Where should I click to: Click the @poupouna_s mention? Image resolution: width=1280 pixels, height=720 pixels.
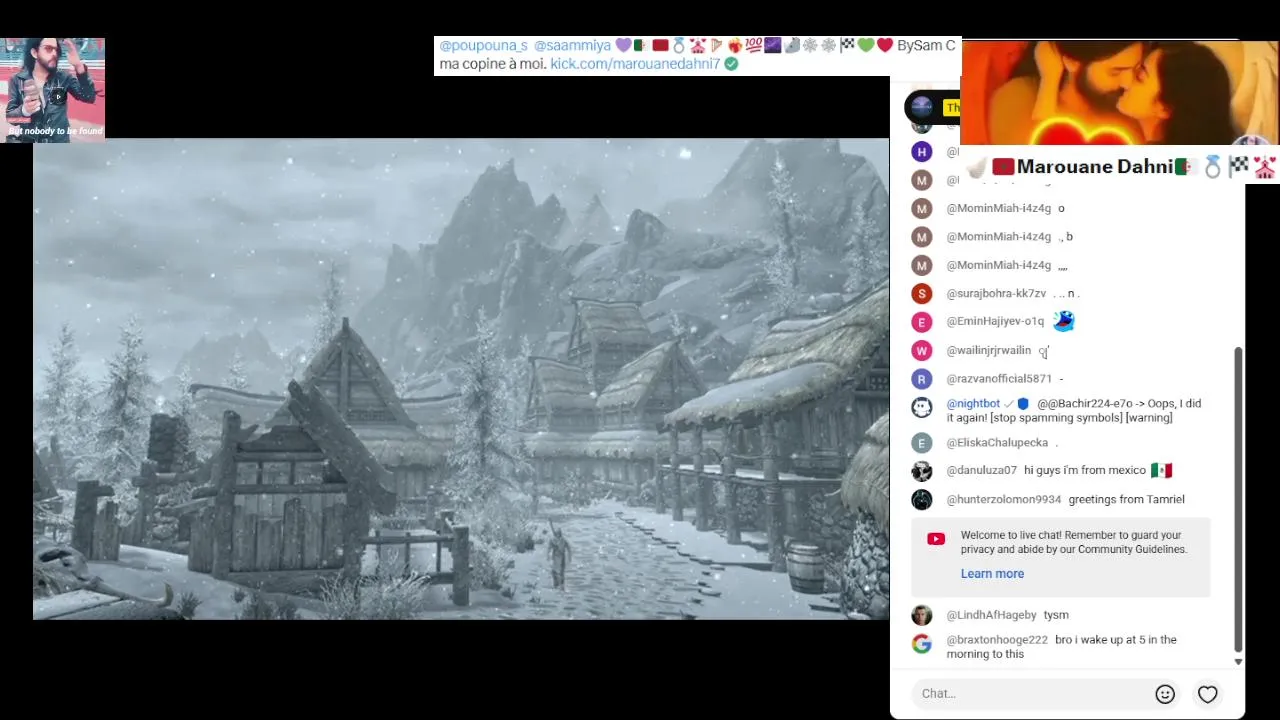pyautogui.click(x=483, y=46)
